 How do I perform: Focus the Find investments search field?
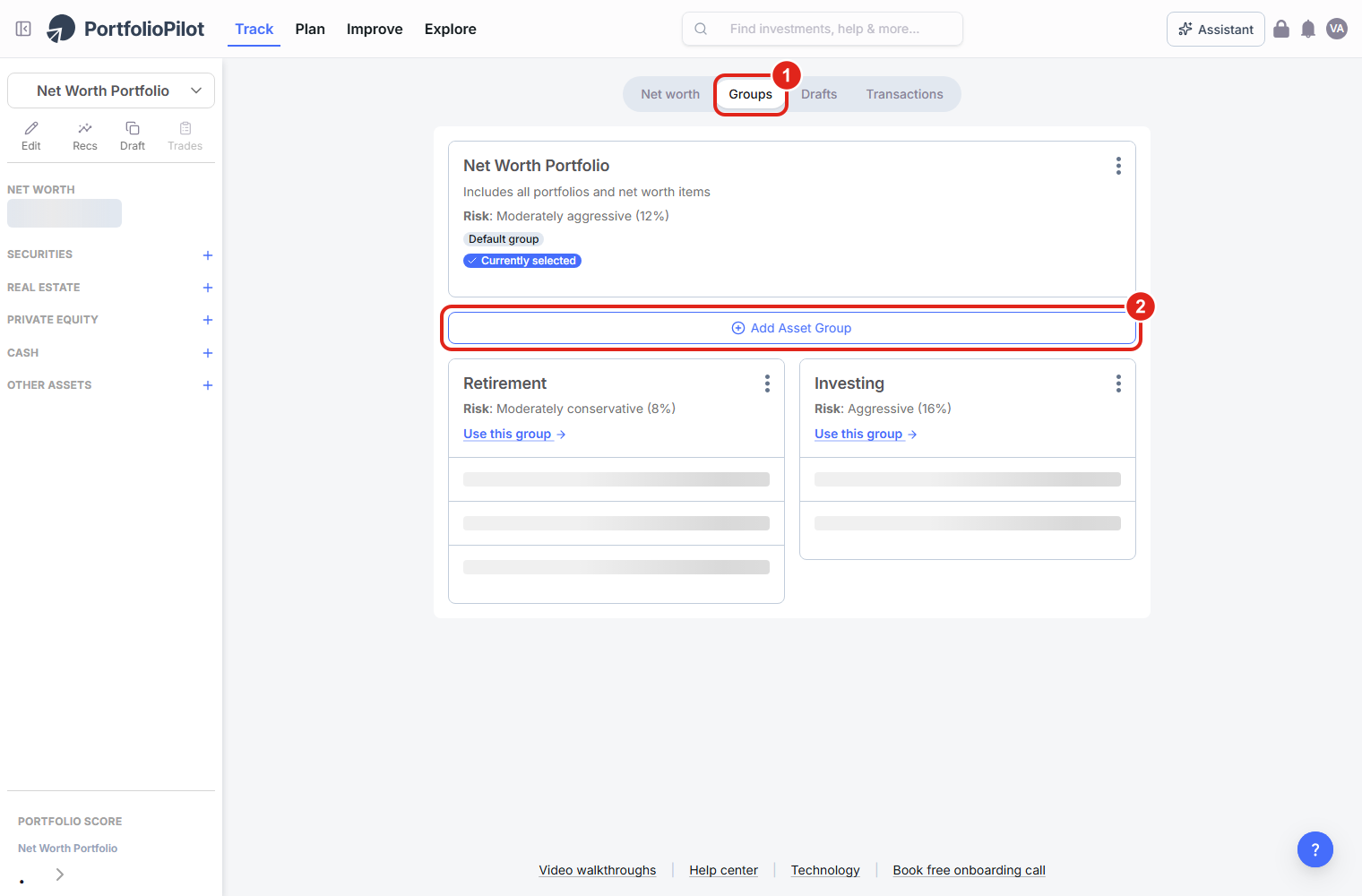pyautogui.click(x=823, y=29)
